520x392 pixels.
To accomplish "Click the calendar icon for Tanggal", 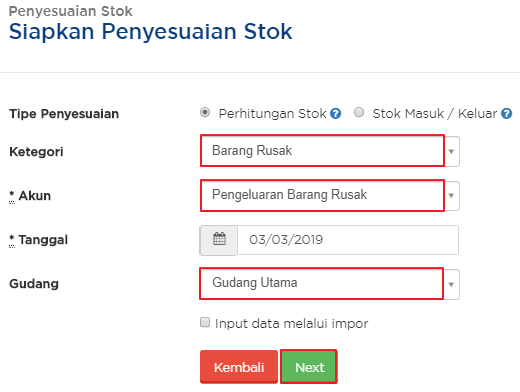I will point(219,240).
